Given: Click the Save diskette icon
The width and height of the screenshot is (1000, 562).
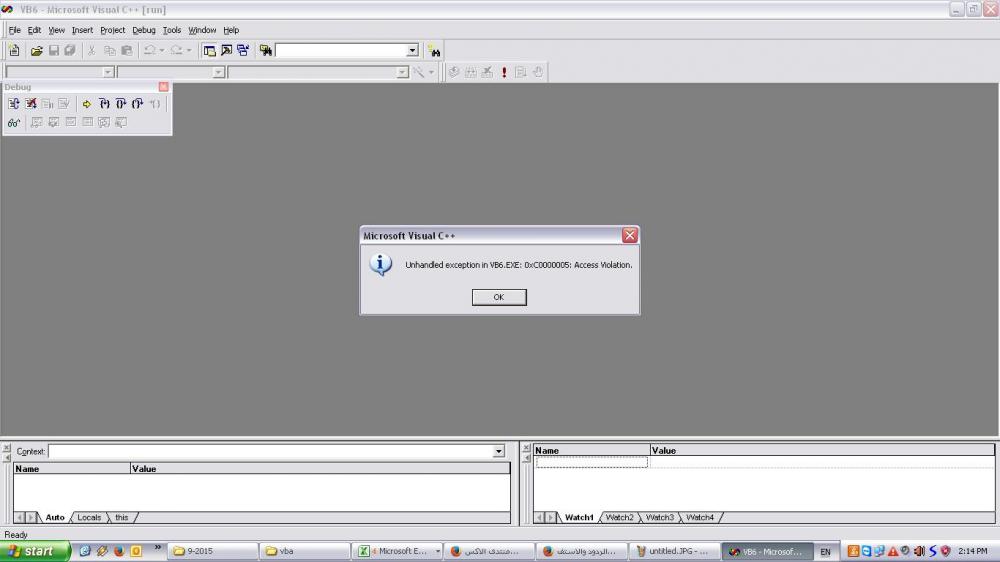Looking at the screenshot, I should click(x=54, y=50).
